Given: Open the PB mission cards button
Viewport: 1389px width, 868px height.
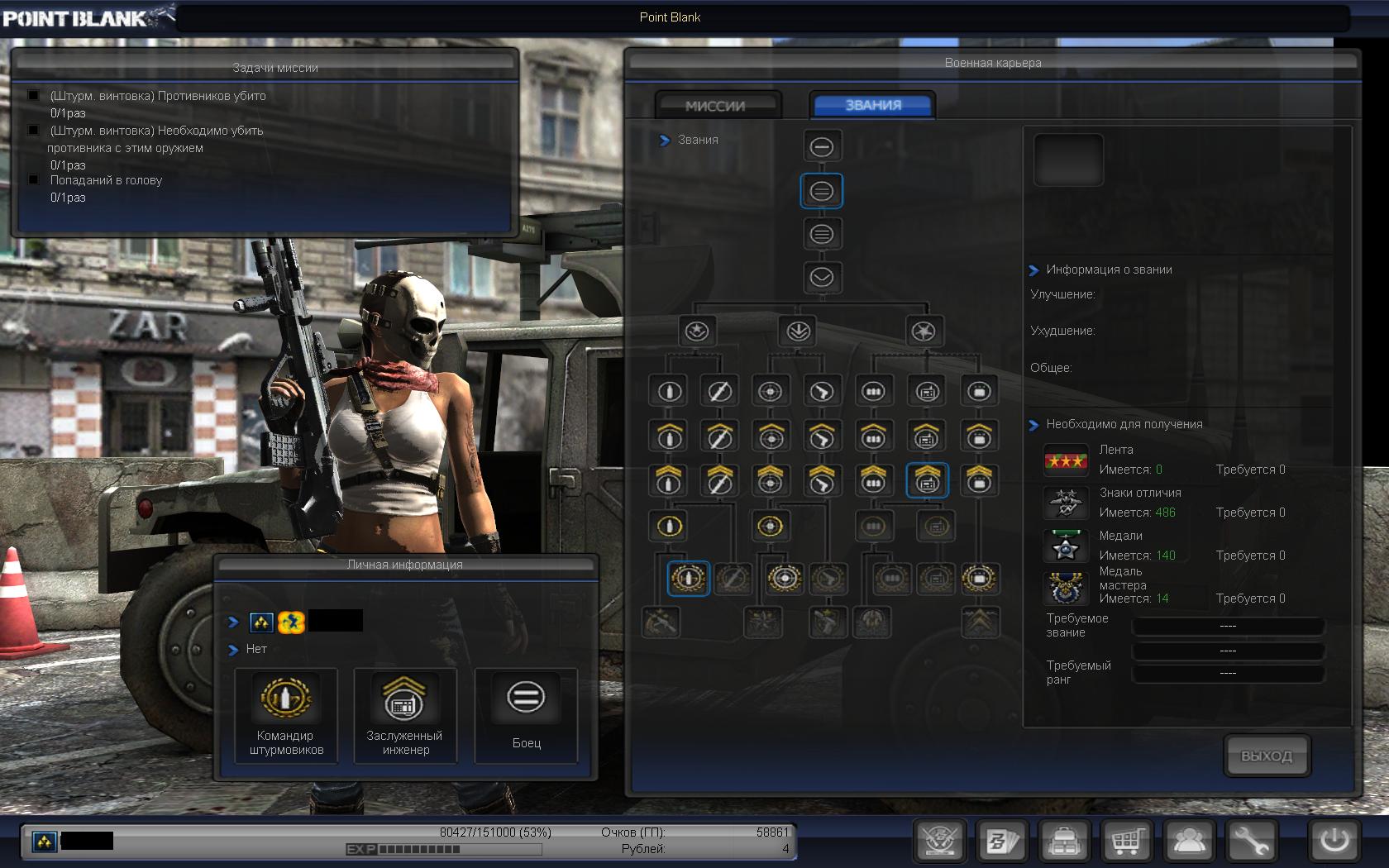Looking at the screenshot, I should [1002, 842].
